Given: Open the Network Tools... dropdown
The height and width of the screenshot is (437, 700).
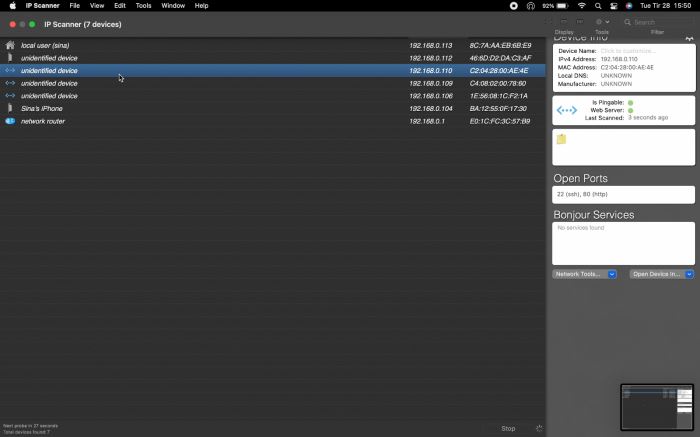Looking at the screenshot, I should pyautogui.click(x=584, y=274).
